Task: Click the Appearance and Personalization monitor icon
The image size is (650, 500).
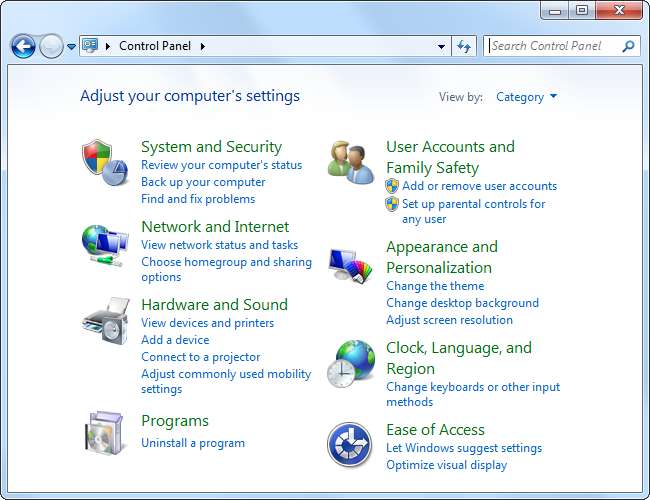Action: (x=351, y=265)
